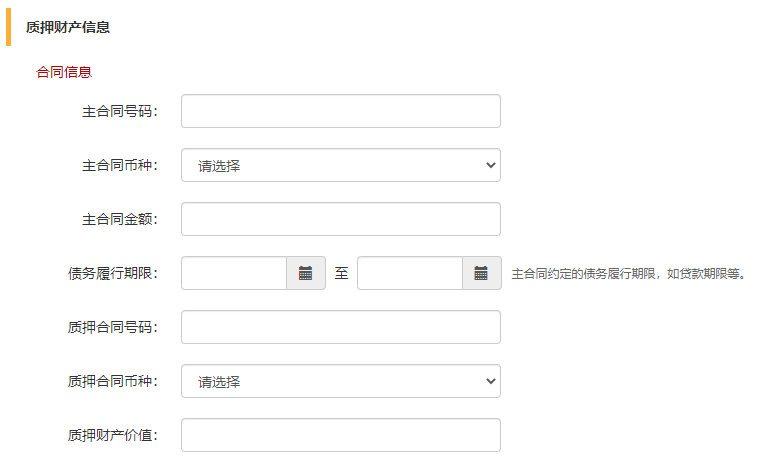Click into the 主合同金额 text box
Image resolution: width=760 pixels, height=472 pixels.
coord(340,219)
